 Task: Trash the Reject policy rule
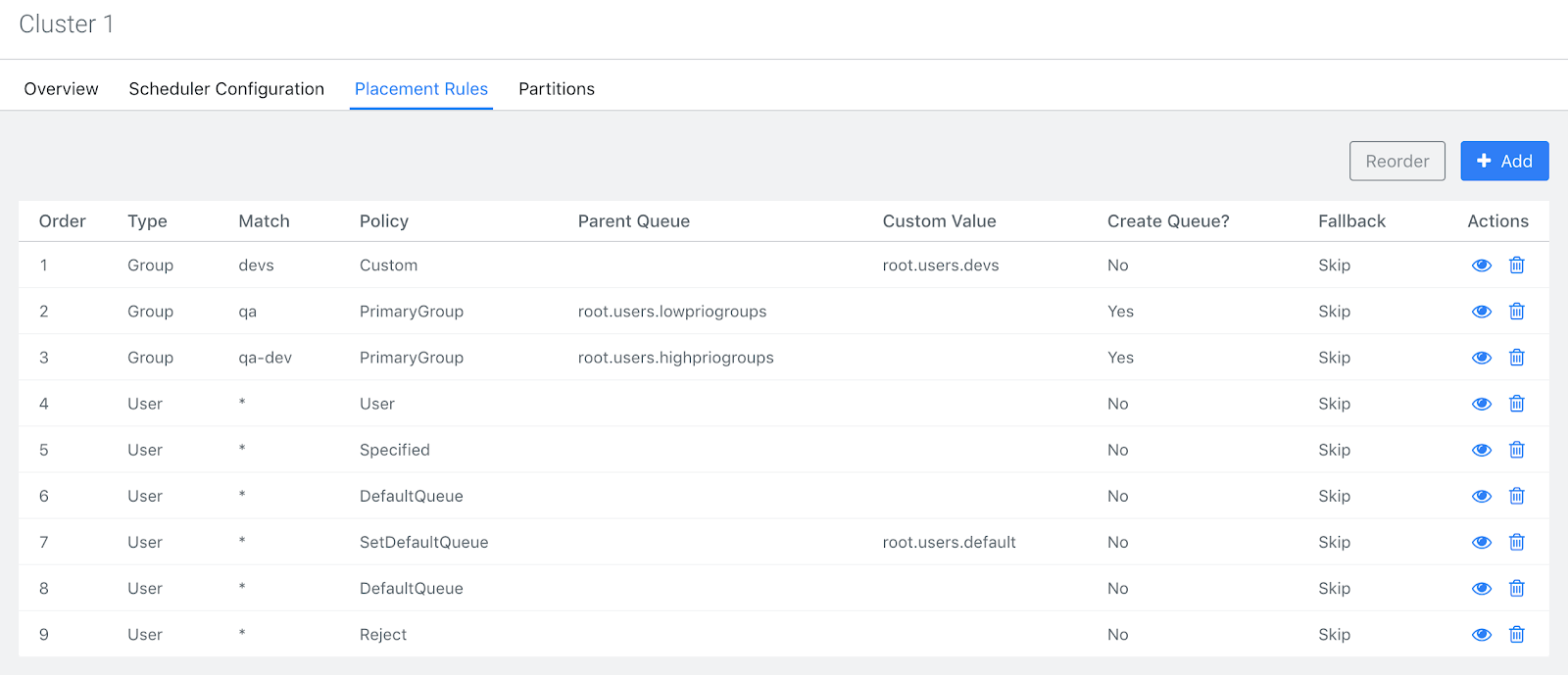click(1516, 635)
